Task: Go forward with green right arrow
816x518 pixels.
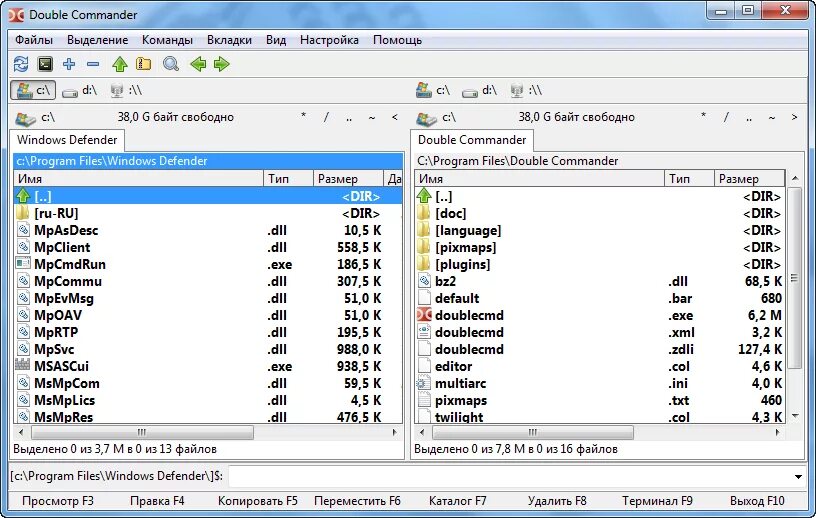Action: [x=222, y=64]
